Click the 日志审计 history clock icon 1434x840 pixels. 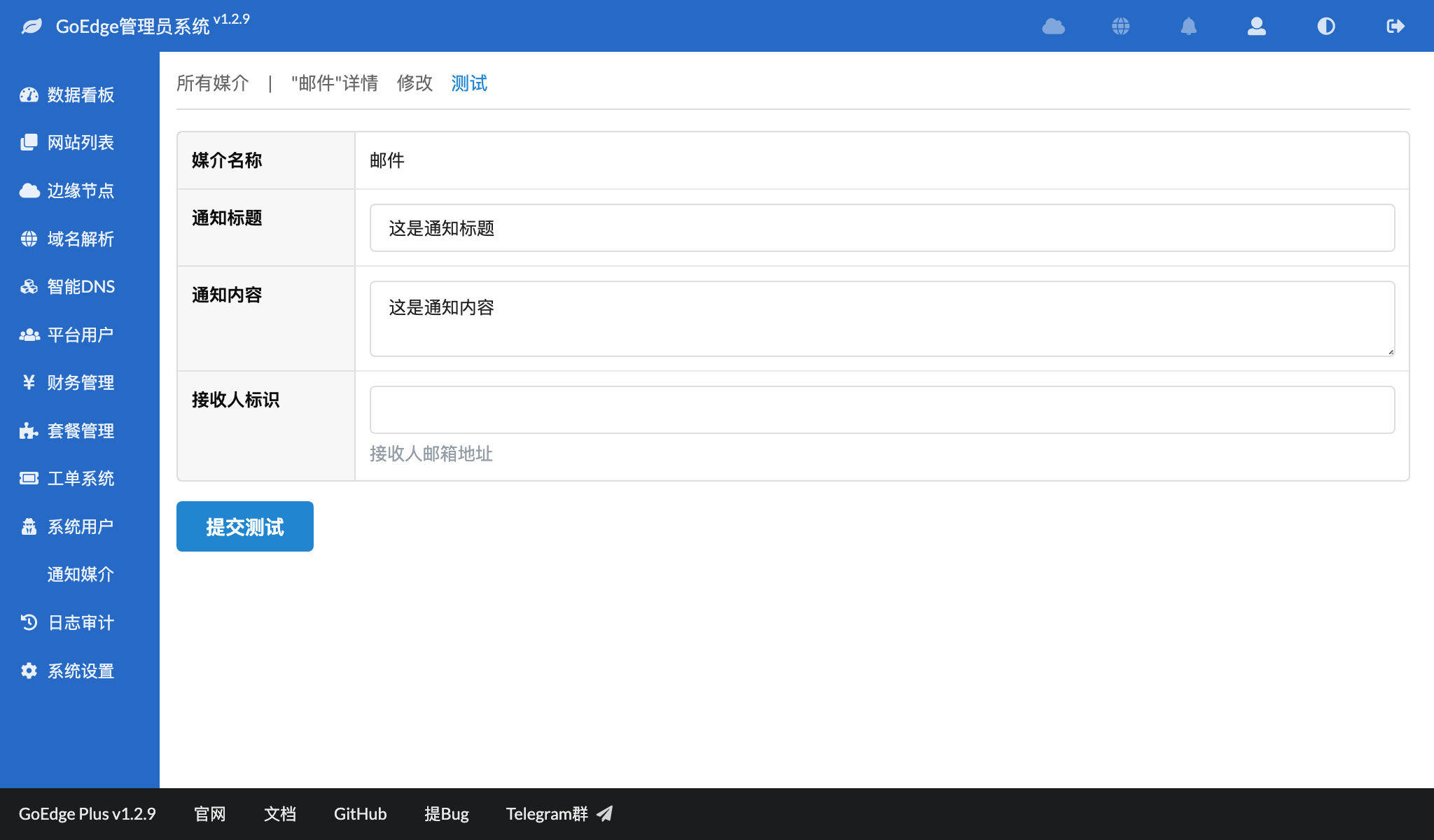point(29,622)
